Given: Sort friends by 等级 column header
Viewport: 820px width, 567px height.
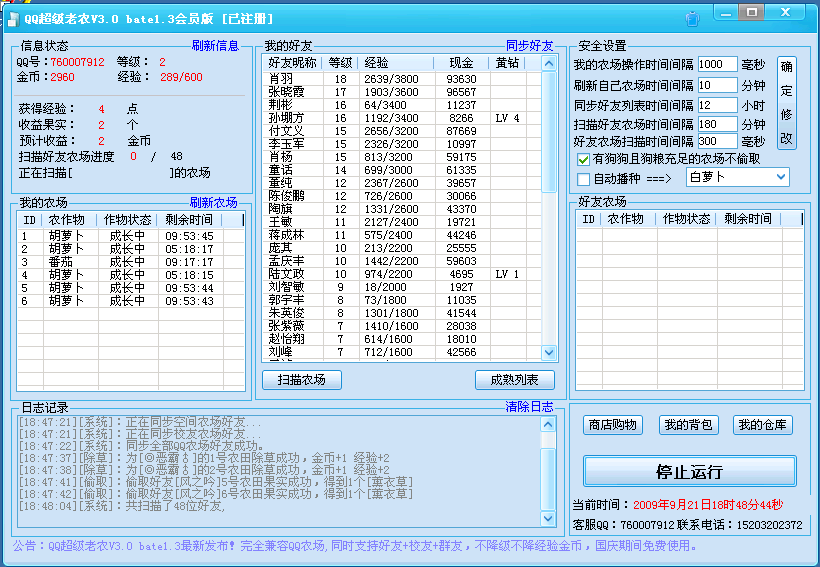Looking at the screenshot, I should point(340,63).
